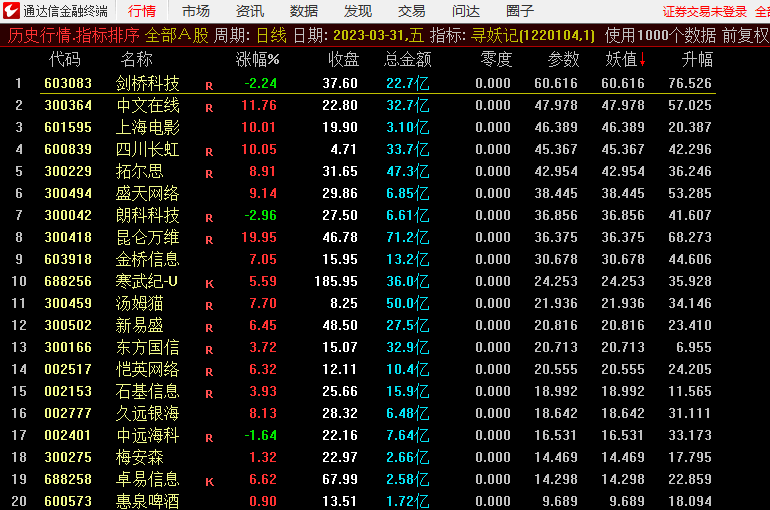Click the R marker beside 拓尔思
Viewport: 770px width, 510px height.
click(x=209, y=174)
